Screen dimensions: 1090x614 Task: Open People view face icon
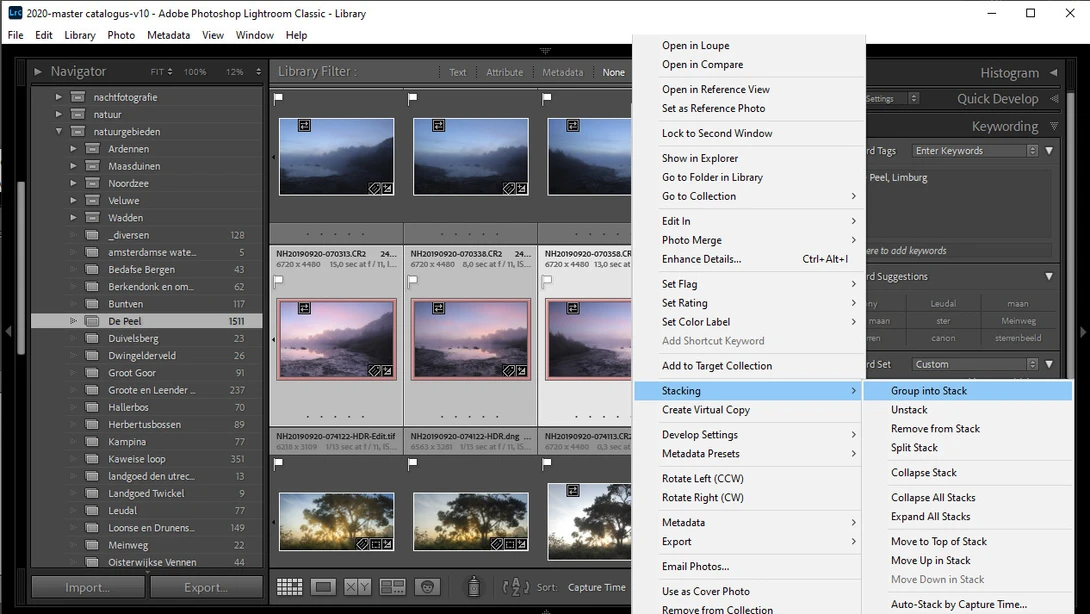427,587
